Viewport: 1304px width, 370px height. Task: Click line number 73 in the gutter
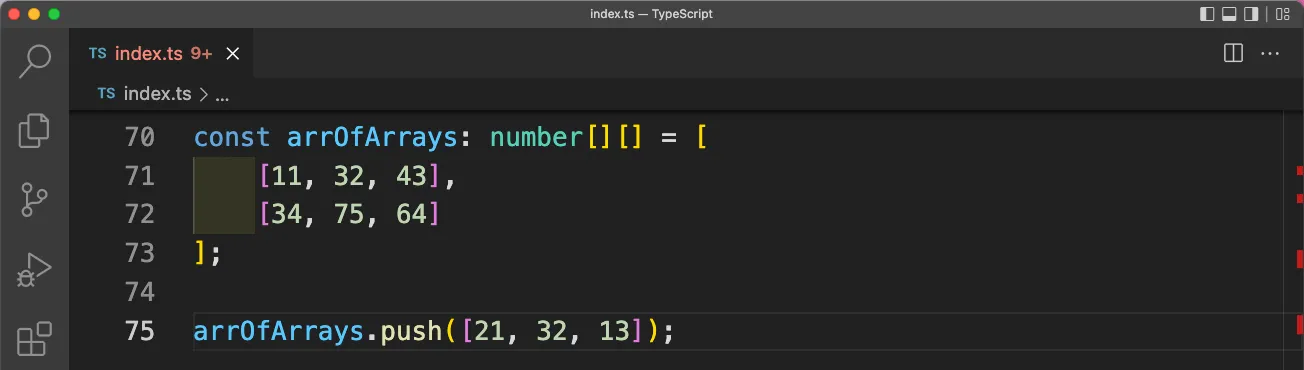[x=140, y=253]
